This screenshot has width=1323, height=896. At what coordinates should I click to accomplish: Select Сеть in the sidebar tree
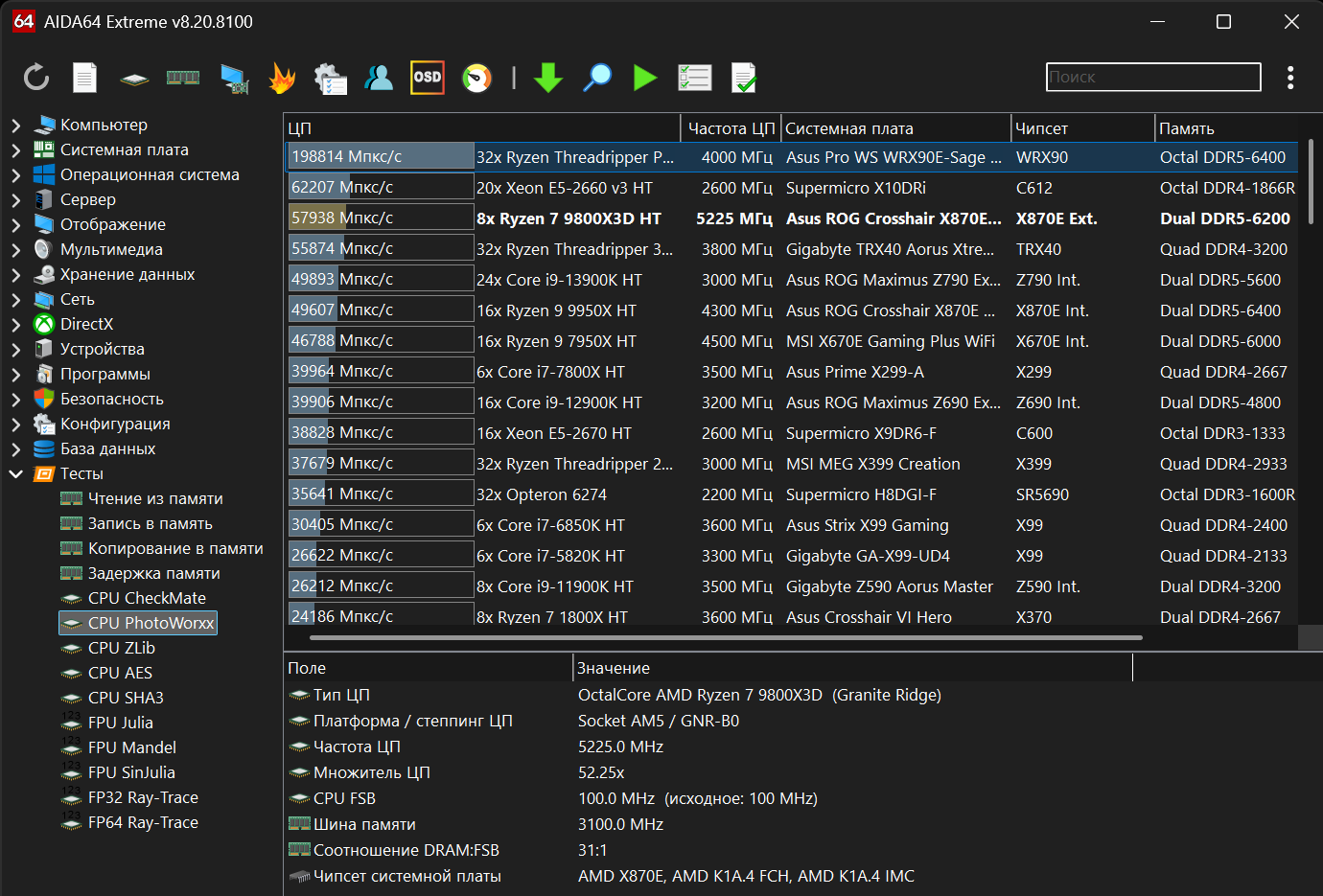pyautogui.click(x=77, y=299)
